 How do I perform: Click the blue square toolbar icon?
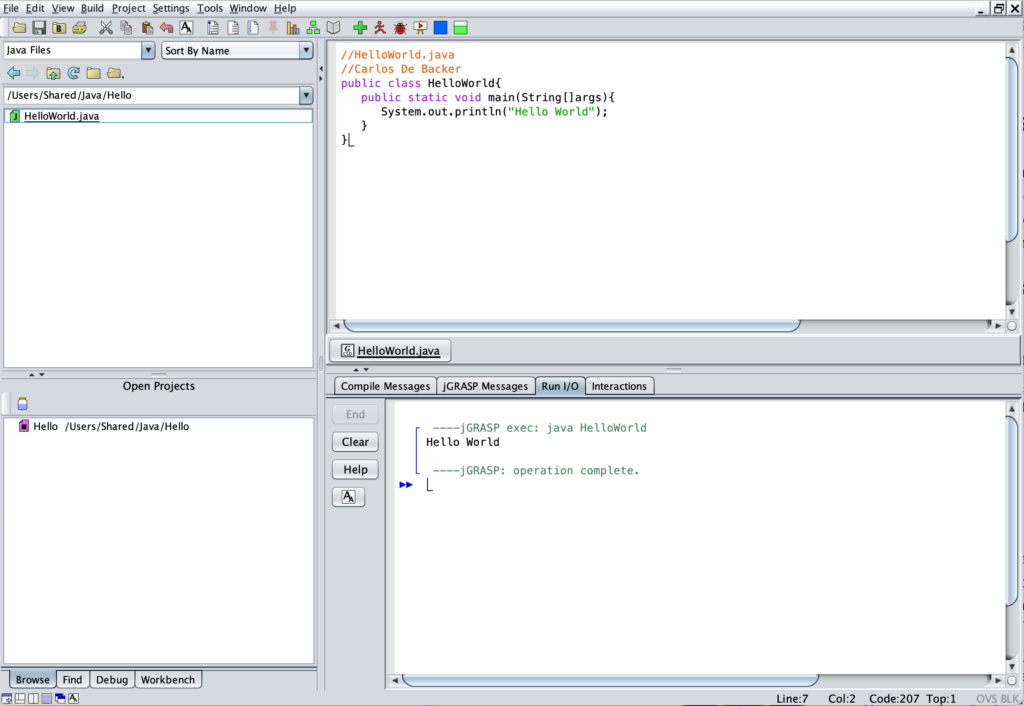click(x=441, y=28)
